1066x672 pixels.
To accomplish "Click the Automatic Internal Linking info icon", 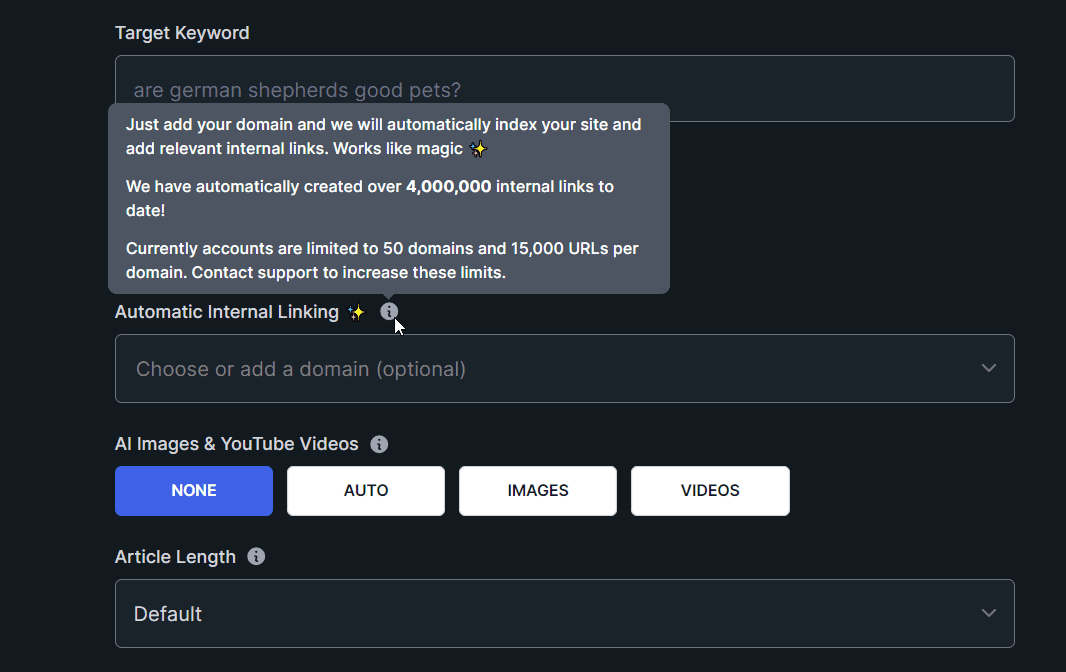I will [x=389, y=312].
